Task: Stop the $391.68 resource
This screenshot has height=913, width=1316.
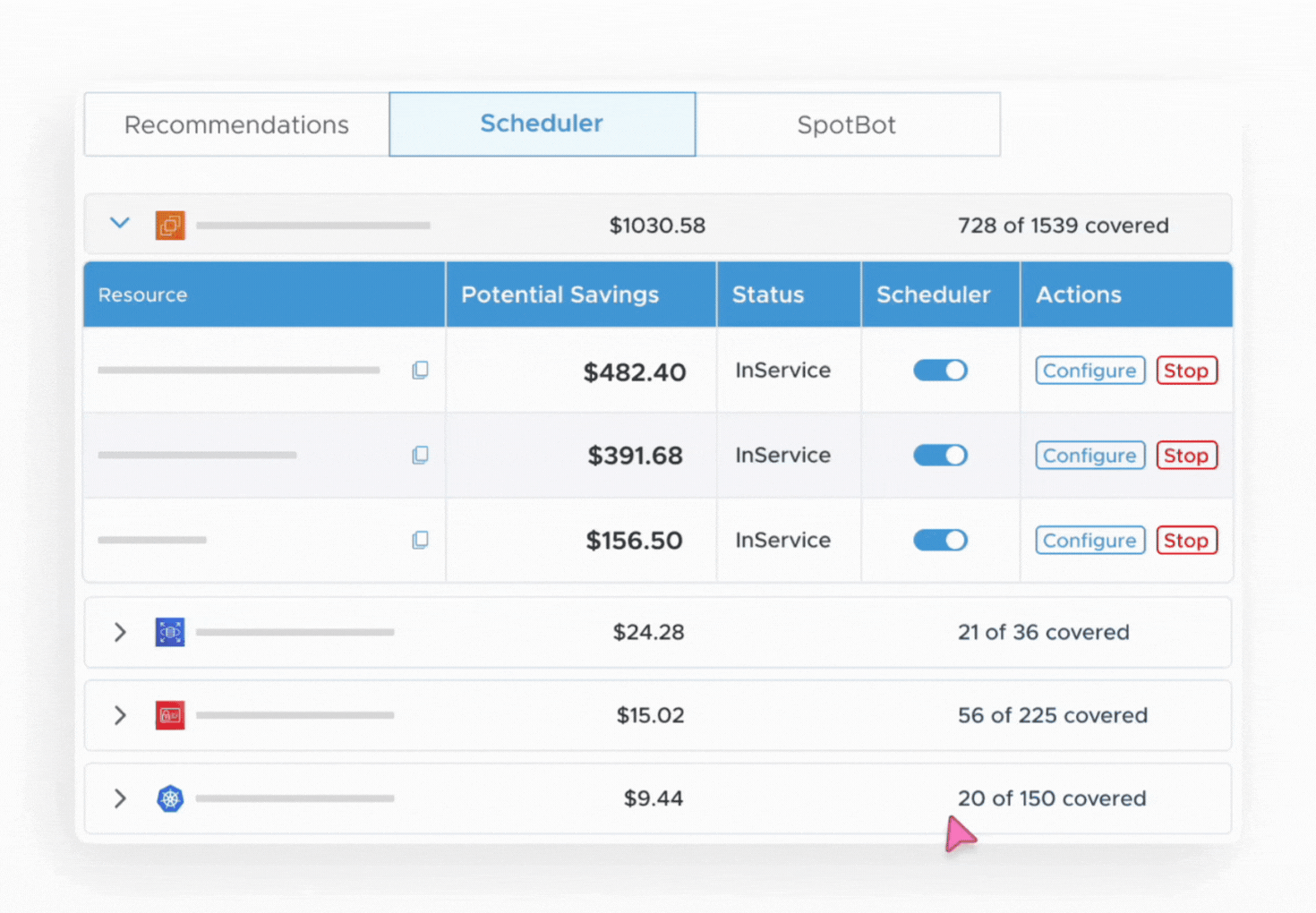Action: 1187,456
